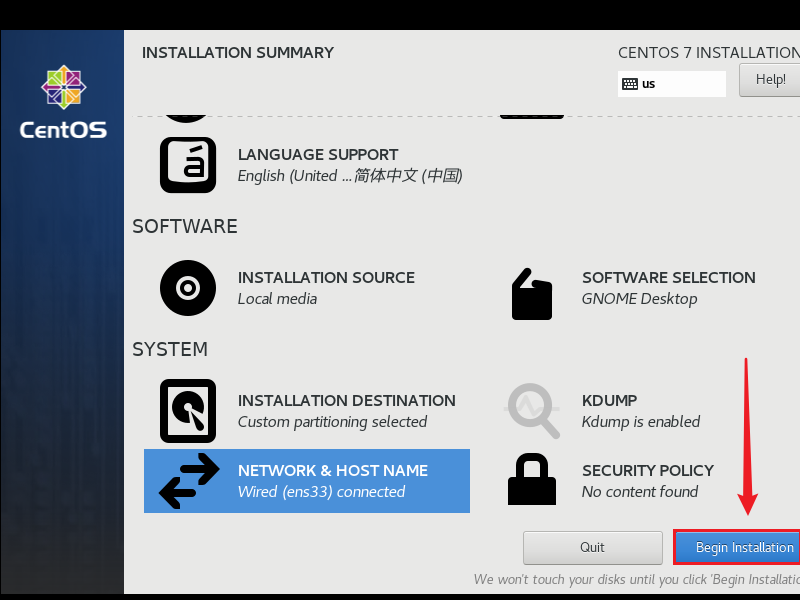800x600 pixels.
Task: Click 'Local media' status text
Action: click(277, 298)
